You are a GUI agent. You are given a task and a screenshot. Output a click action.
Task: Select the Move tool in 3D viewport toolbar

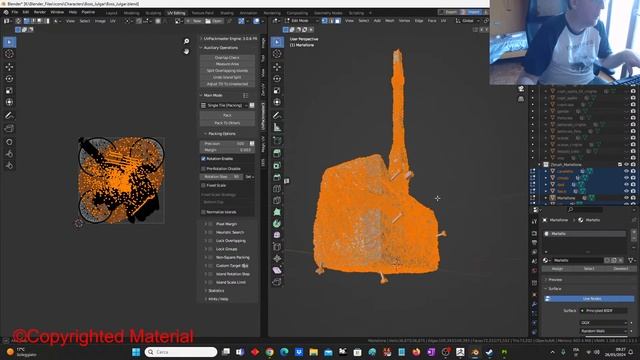tap(277, 67)
